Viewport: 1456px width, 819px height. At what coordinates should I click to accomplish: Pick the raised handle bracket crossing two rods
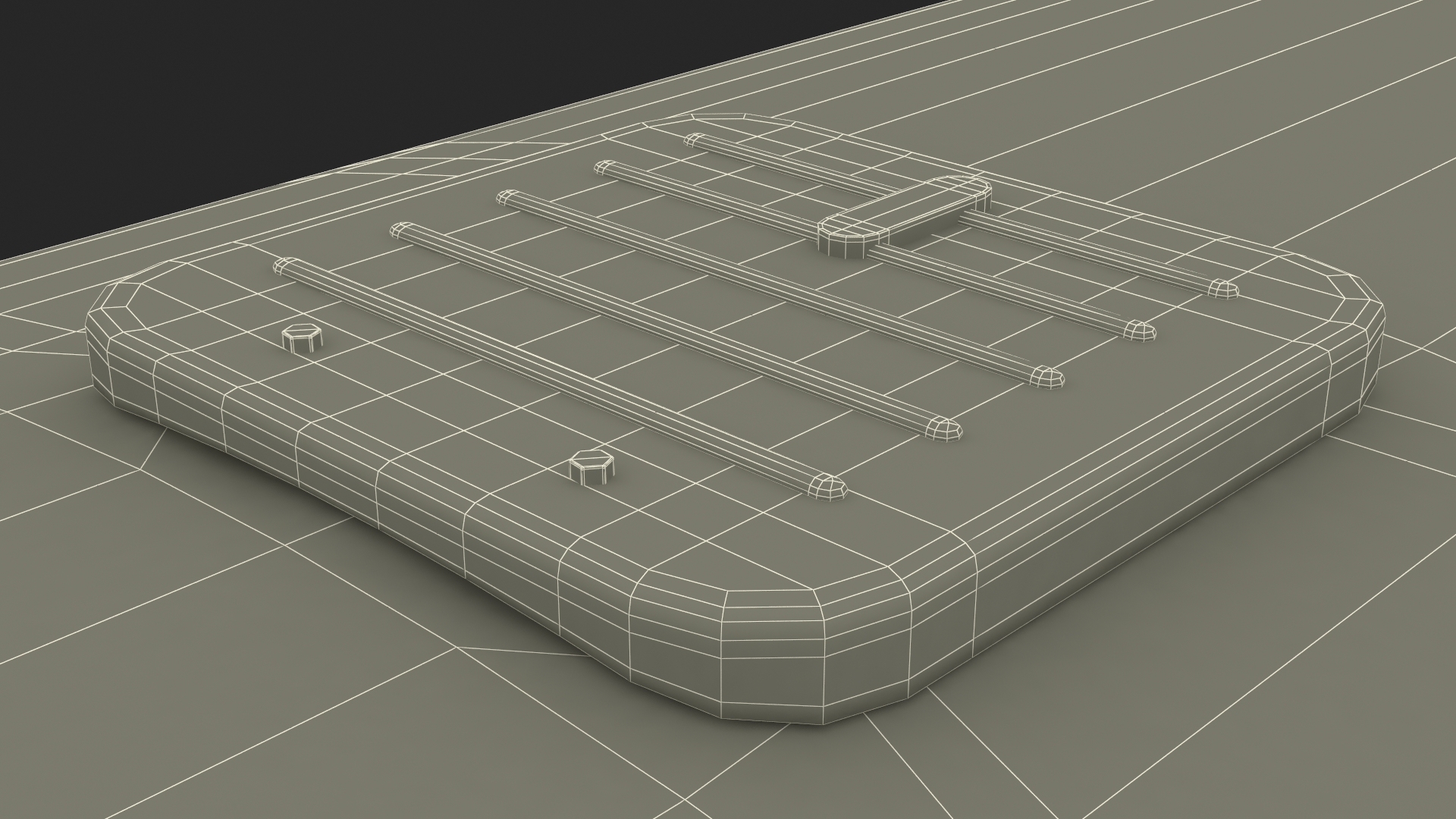coord(904,216)
